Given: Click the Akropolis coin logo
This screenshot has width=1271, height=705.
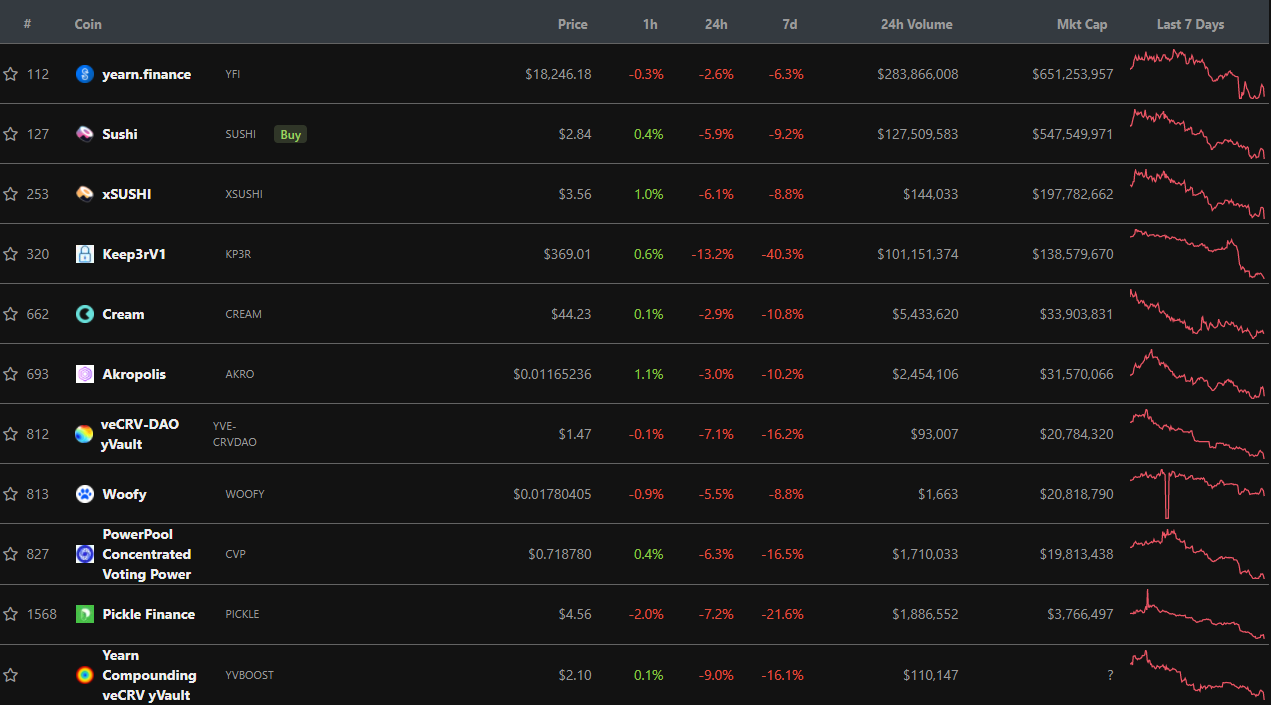Looking at the screenshot, I should pos(85,374).
